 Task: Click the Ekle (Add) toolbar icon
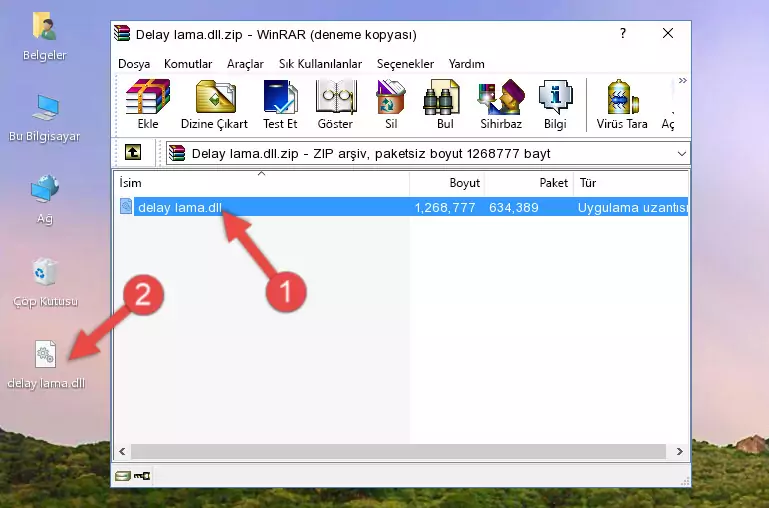(x=148, y=104)
